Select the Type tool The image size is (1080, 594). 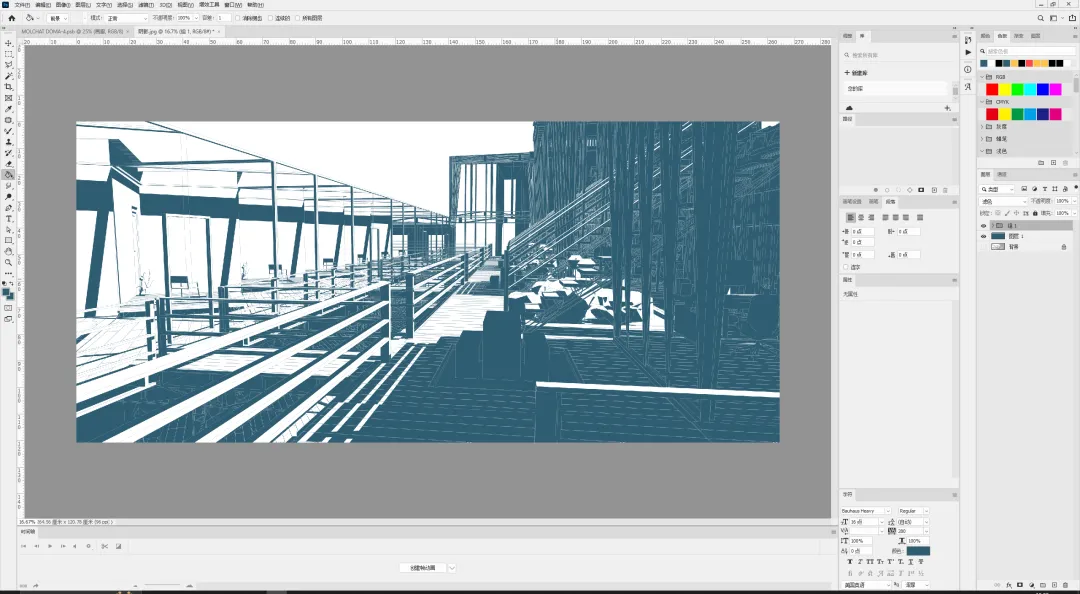(x=8, y=218)
